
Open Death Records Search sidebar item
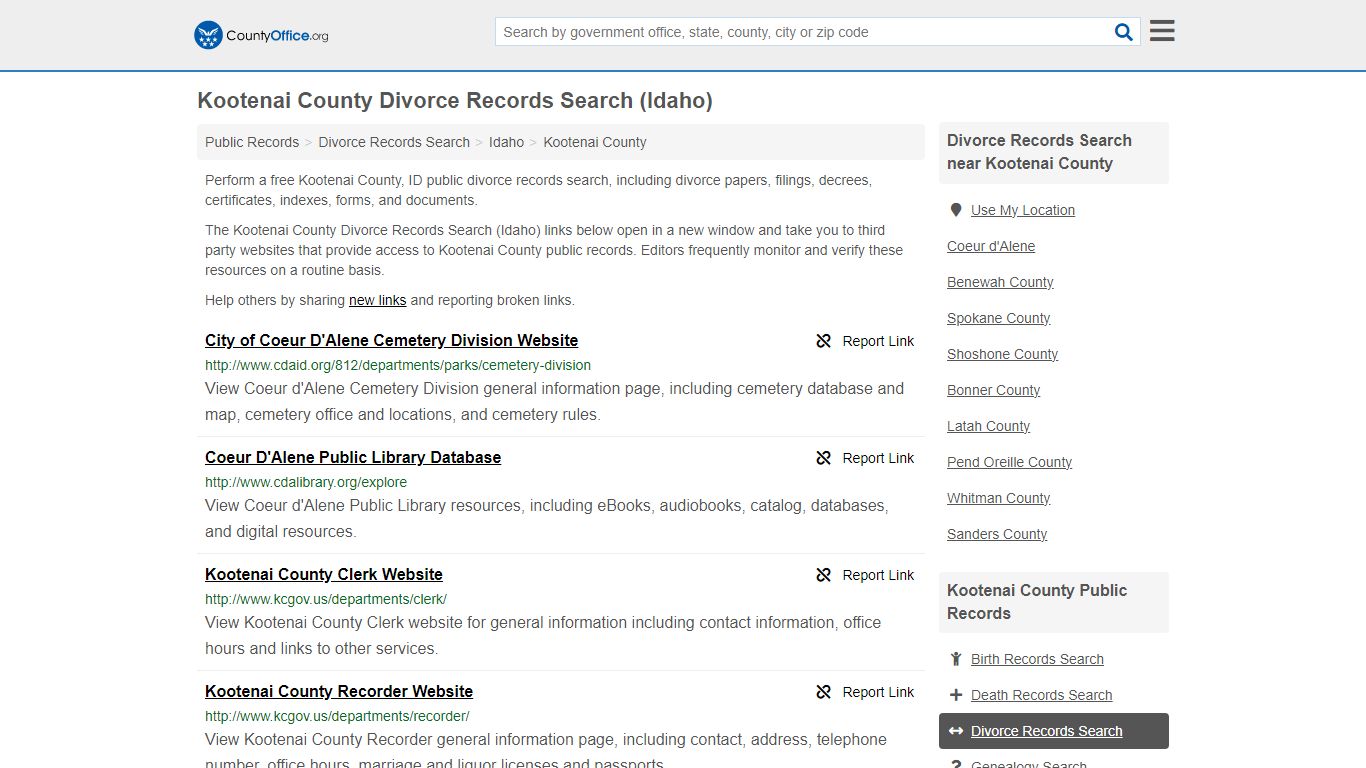point(1041,695)
